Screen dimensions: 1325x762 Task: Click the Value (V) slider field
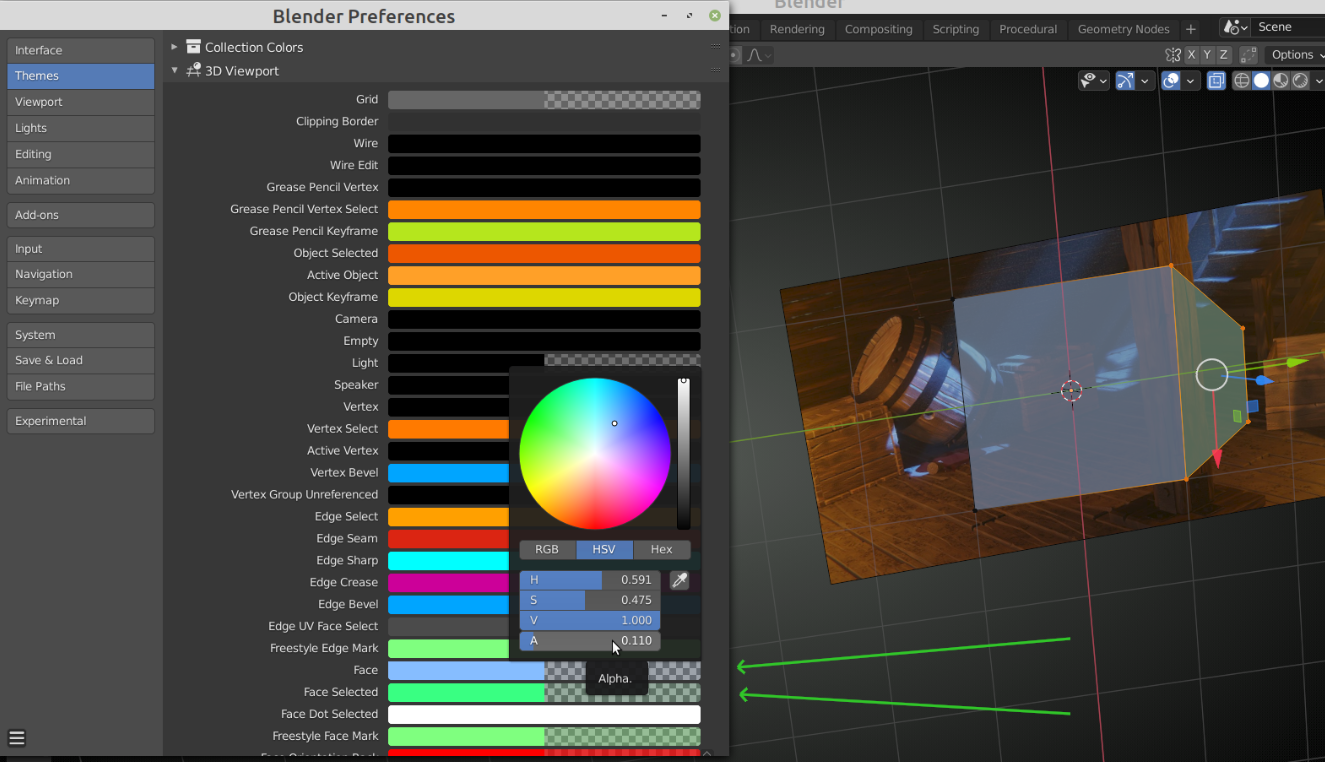(x=590, y=620)
